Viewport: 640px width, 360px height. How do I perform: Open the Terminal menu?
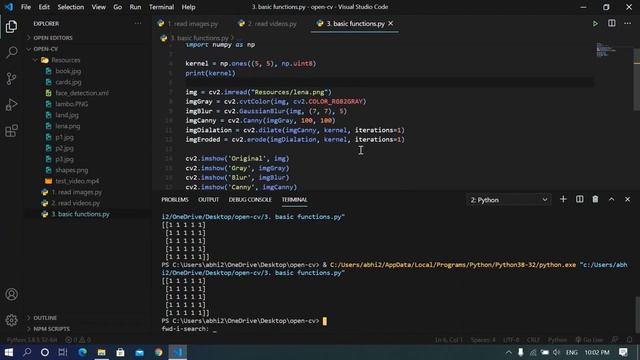tap(161, 7)
